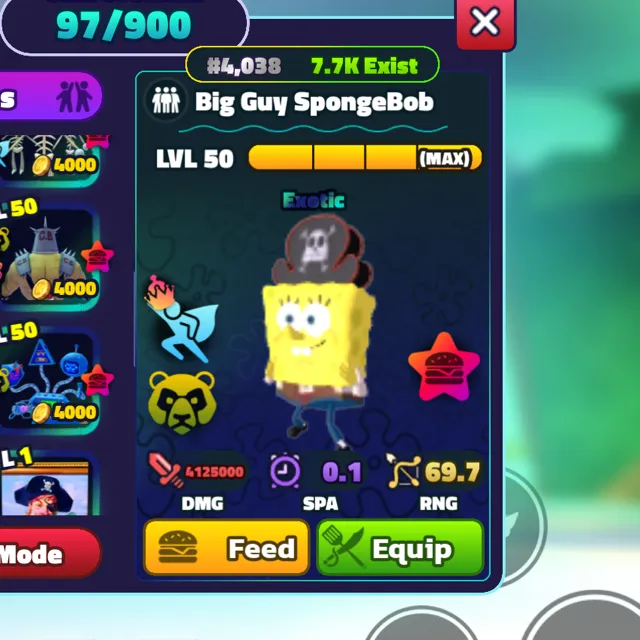Close the unit panel with red X
This screenshot has height=640, width=640.
485,22
